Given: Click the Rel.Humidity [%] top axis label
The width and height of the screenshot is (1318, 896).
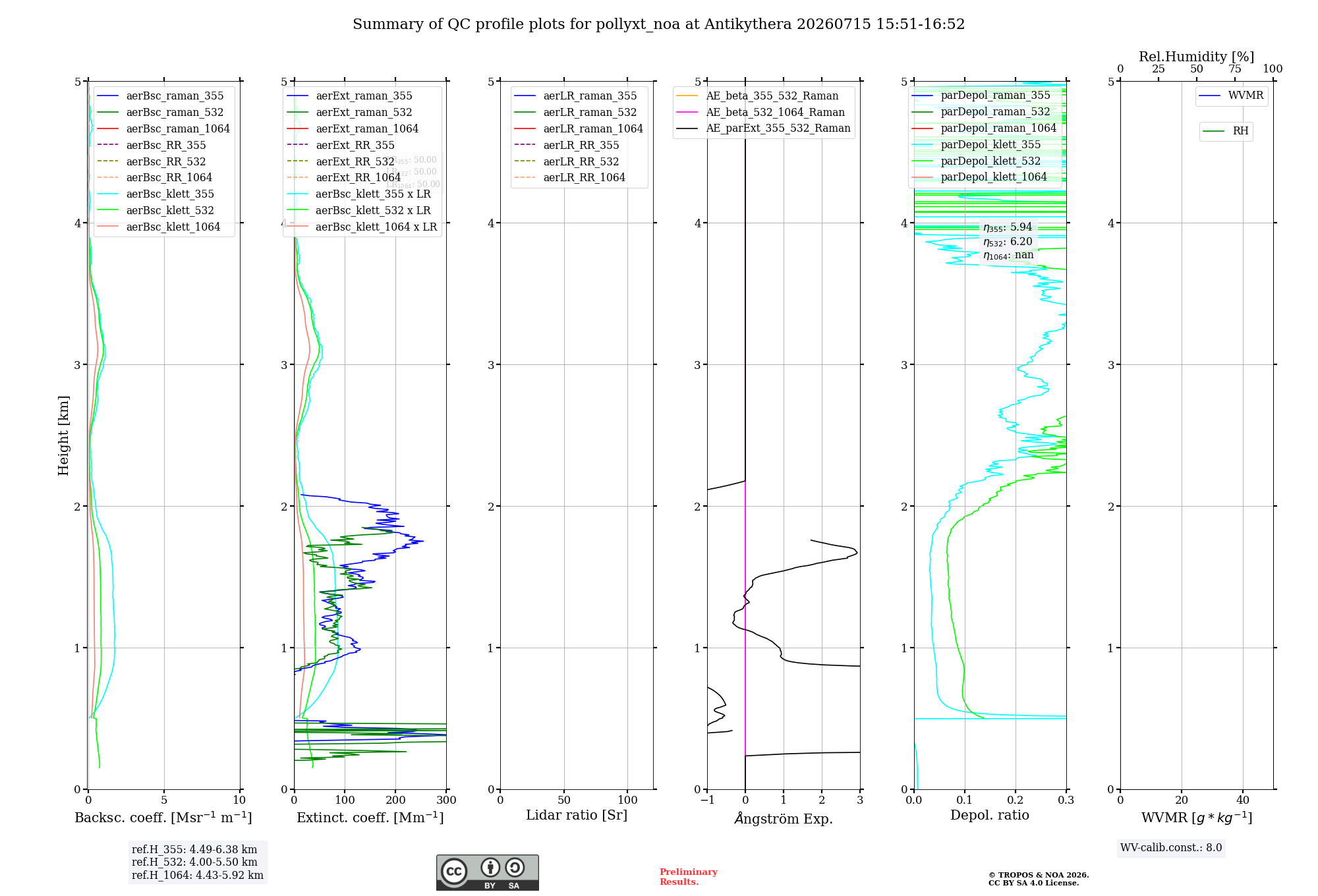Looking at the screenshot, I should click(1196, 57).
